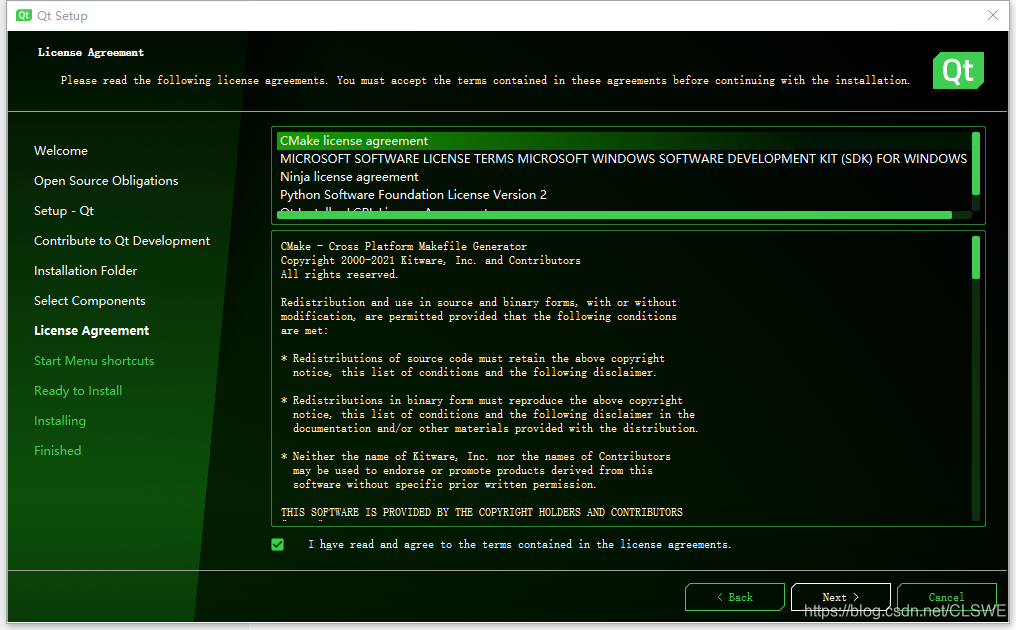Click the Start Menu shortcuts step
The image size is (1016, 630).
pyautogui.click(x=94, y=360)
